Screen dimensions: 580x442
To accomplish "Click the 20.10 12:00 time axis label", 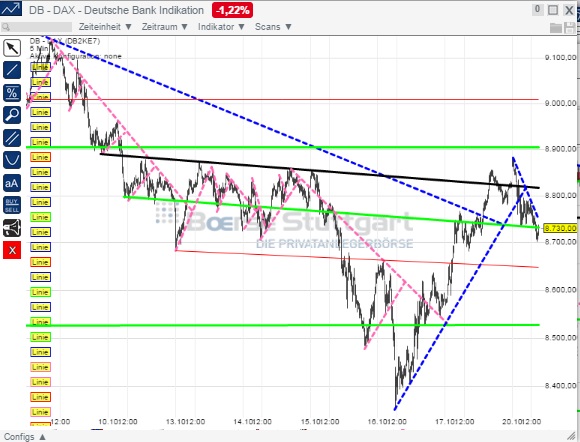I will point(522,422).
